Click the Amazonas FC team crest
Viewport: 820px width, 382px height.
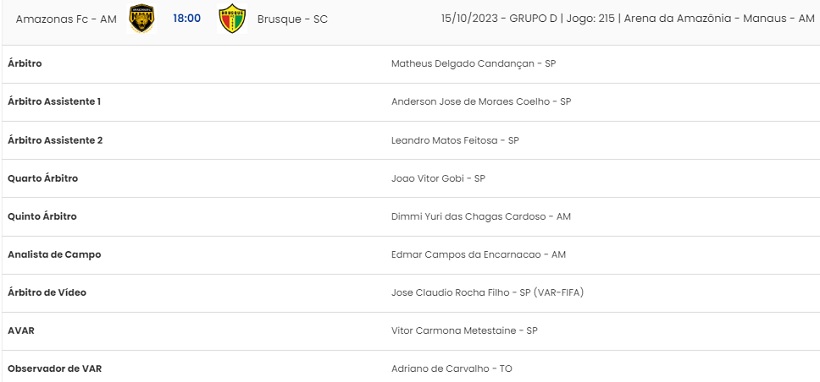pos(141,19)
